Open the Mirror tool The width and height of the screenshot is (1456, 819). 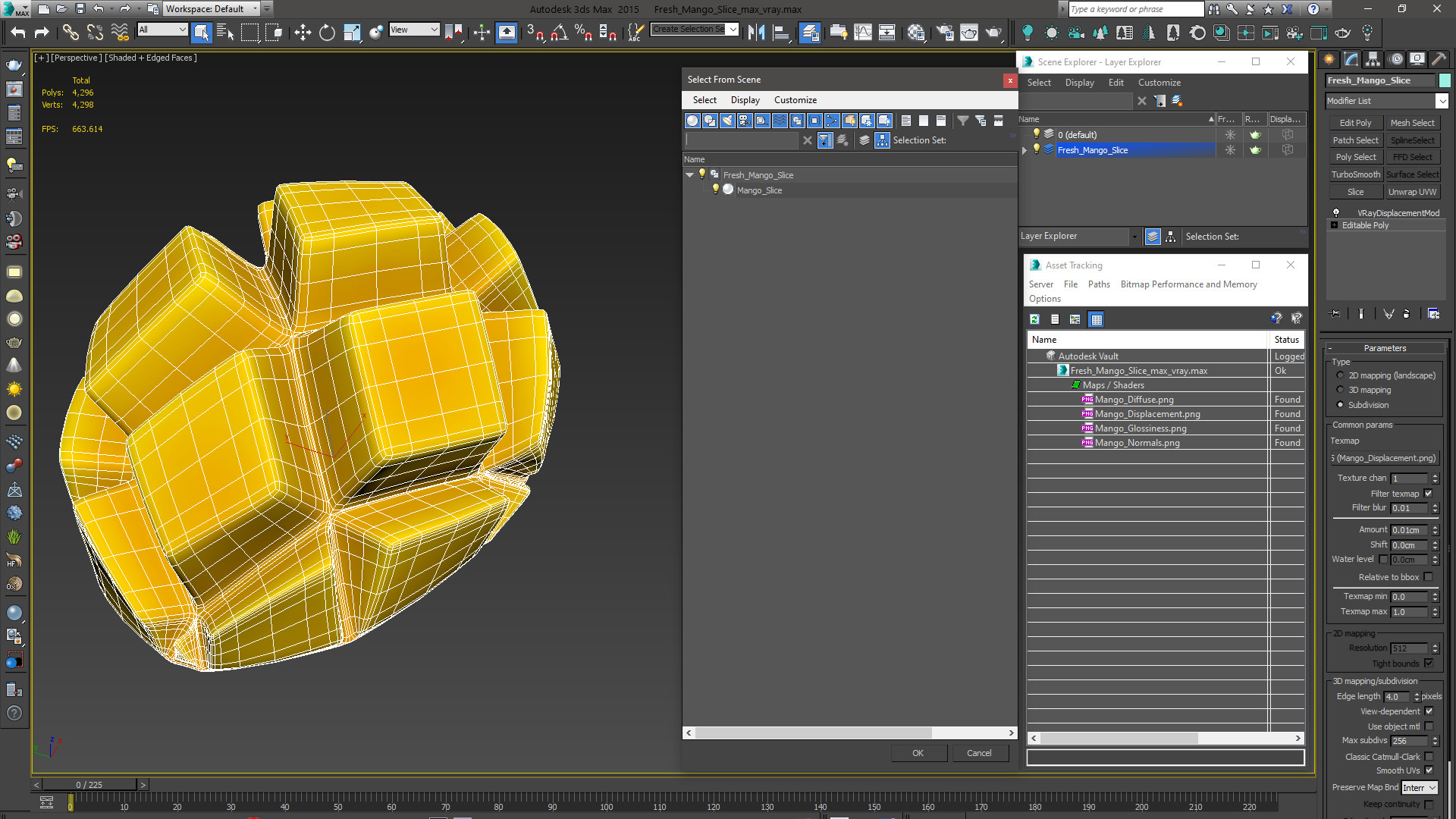click(x=756, y=33)
